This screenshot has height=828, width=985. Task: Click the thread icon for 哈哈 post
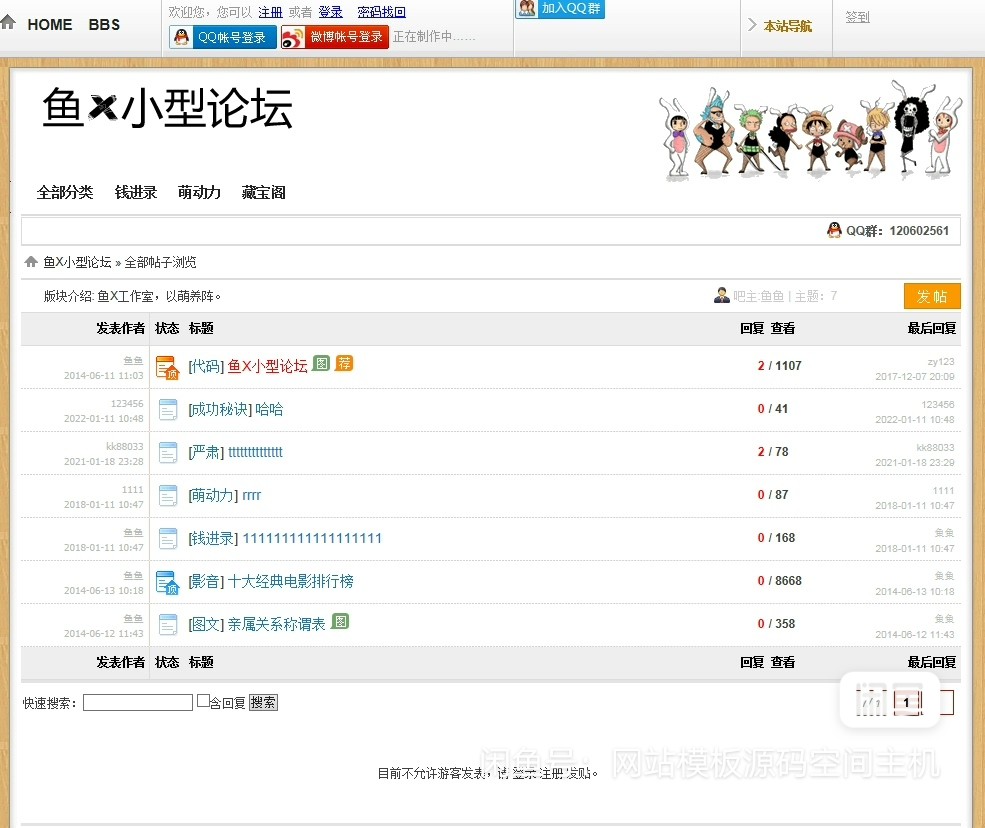tap(168, 410)
